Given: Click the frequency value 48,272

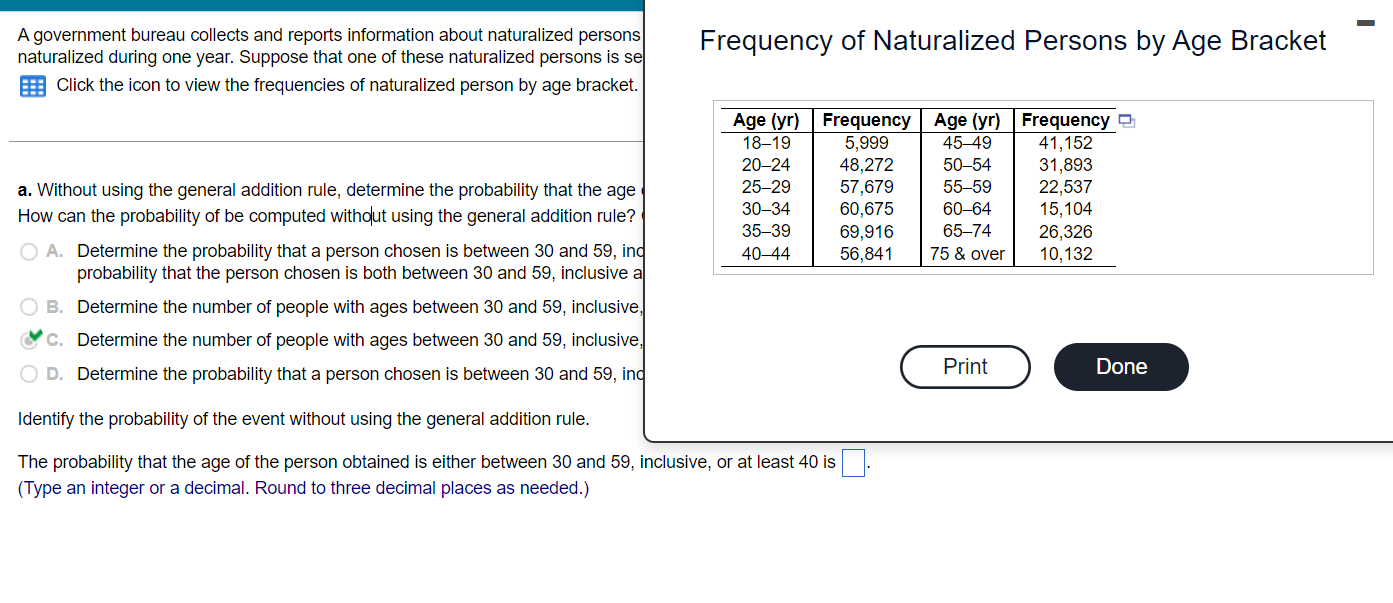Looking at the screenshot, I should click(x=866, y=165).
